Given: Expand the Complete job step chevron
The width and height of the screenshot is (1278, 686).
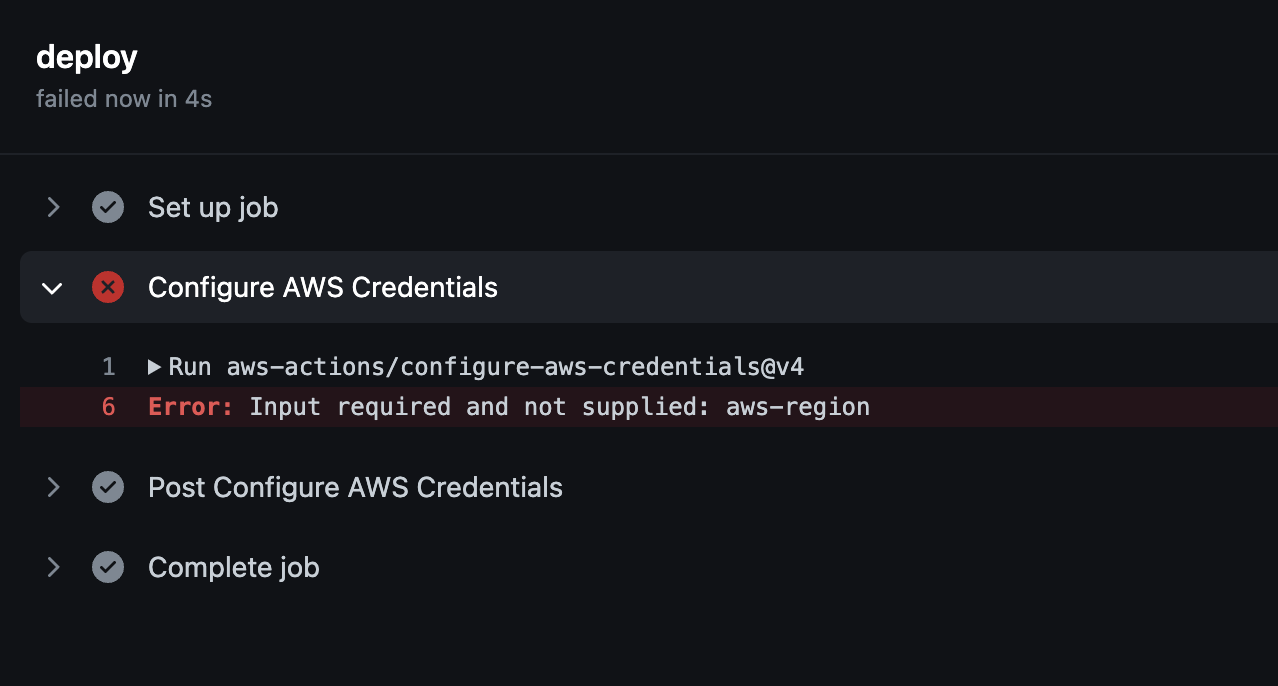Looking at the screenshot, I should tap(53, 567).
